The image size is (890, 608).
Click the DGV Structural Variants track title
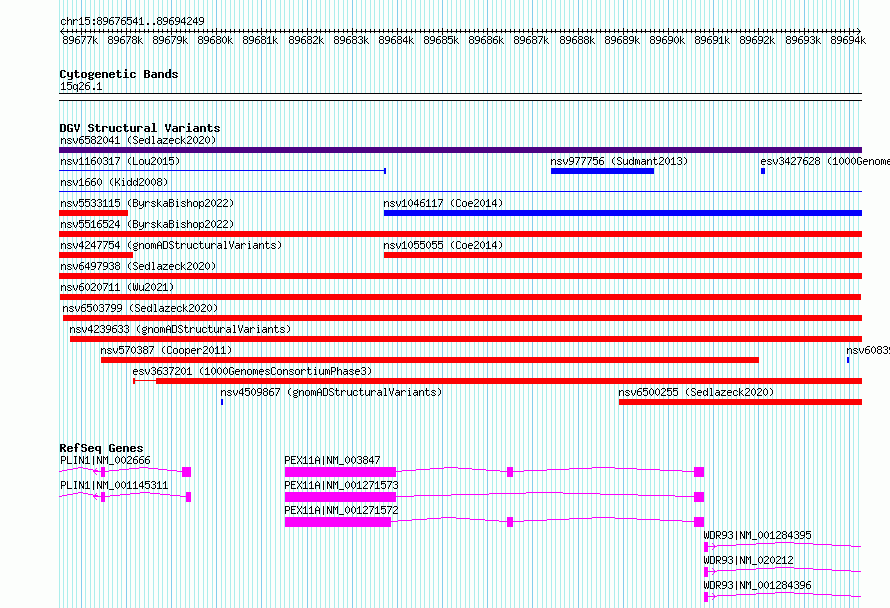[140, 128]
